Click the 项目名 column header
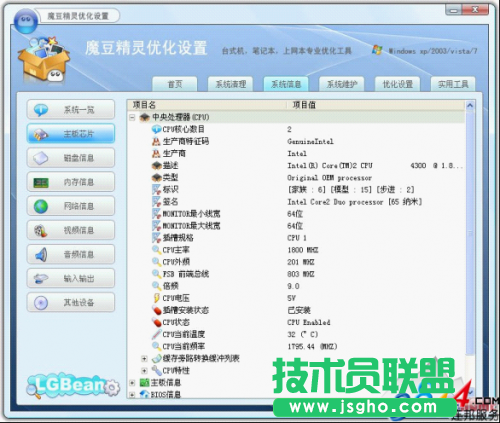 point(144,105)
